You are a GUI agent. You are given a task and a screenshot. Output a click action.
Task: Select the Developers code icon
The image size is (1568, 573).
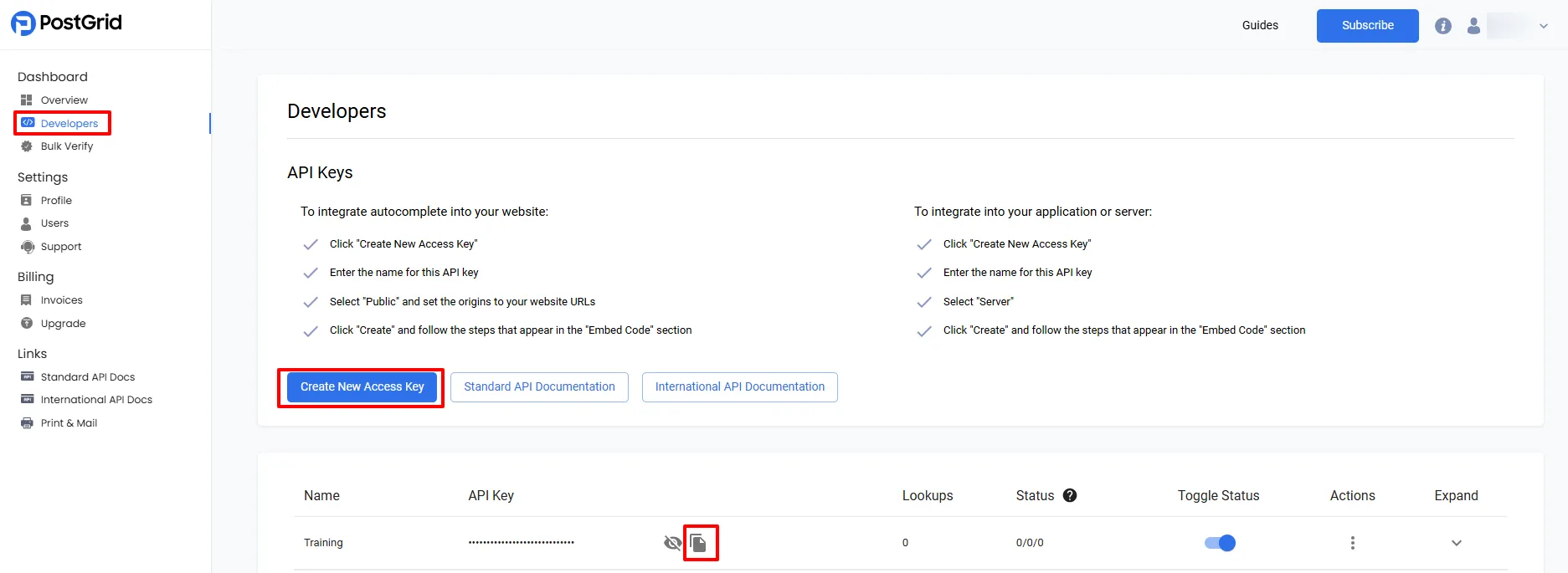[x=28, y=123]
